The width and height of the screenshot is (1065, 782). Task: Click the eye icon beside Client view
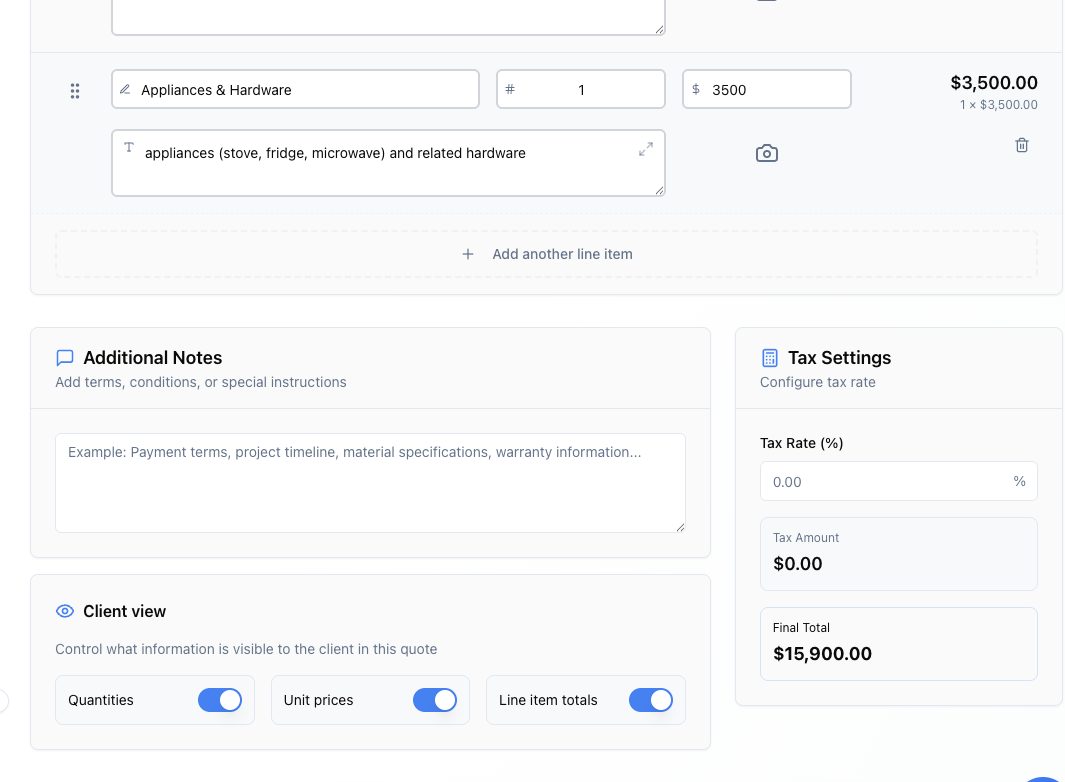click(65, 611)
